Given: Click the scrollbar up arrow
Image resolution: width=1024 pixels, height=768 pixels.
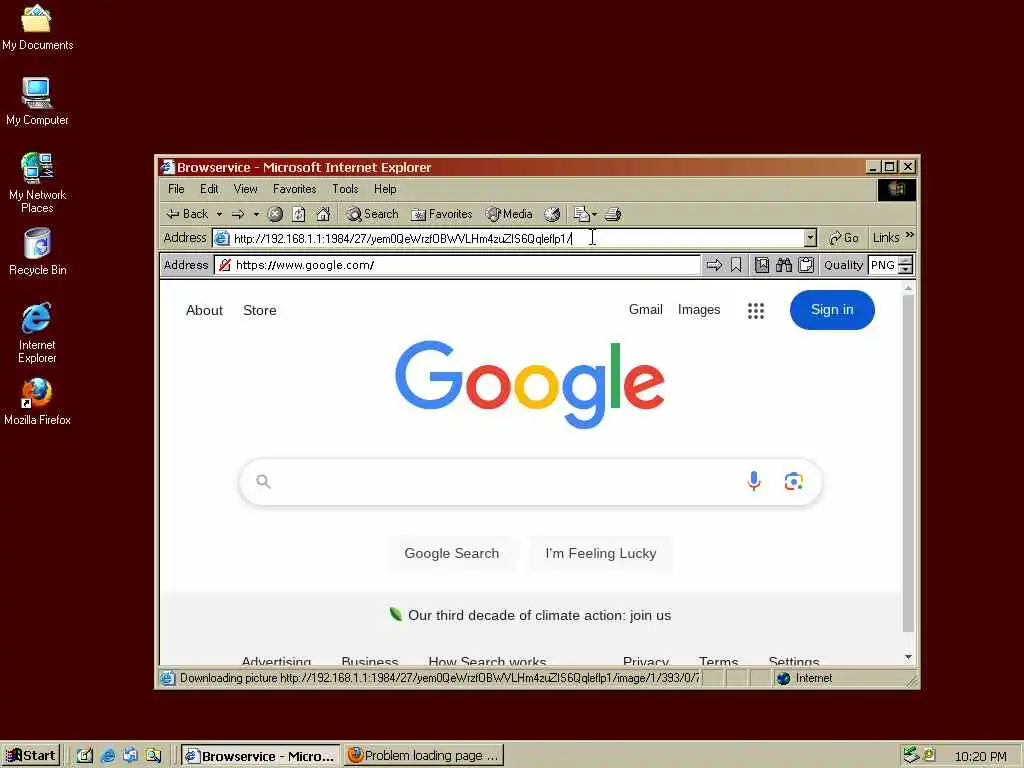Looking at the screenshot, I should coord(908,288).
